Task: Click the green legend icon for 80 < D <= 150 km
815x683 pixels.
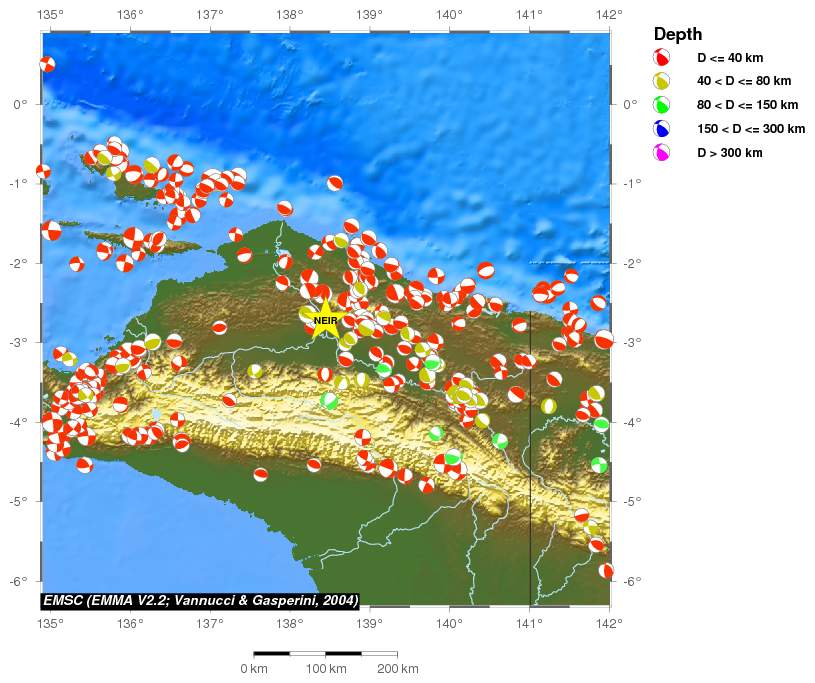Action: coord(661,105)
